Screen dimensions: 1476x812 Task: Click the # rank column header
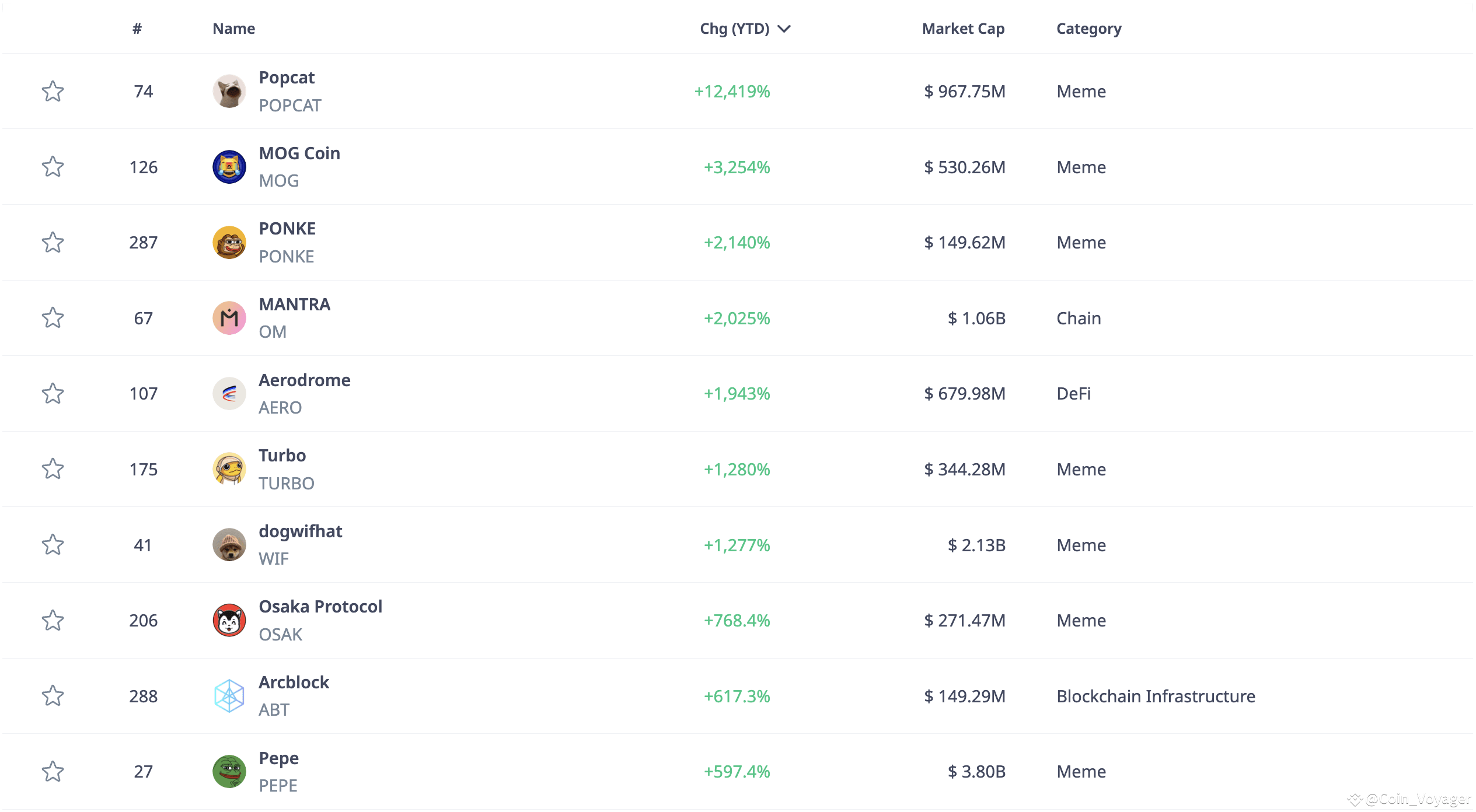click(x=137, y=29)
